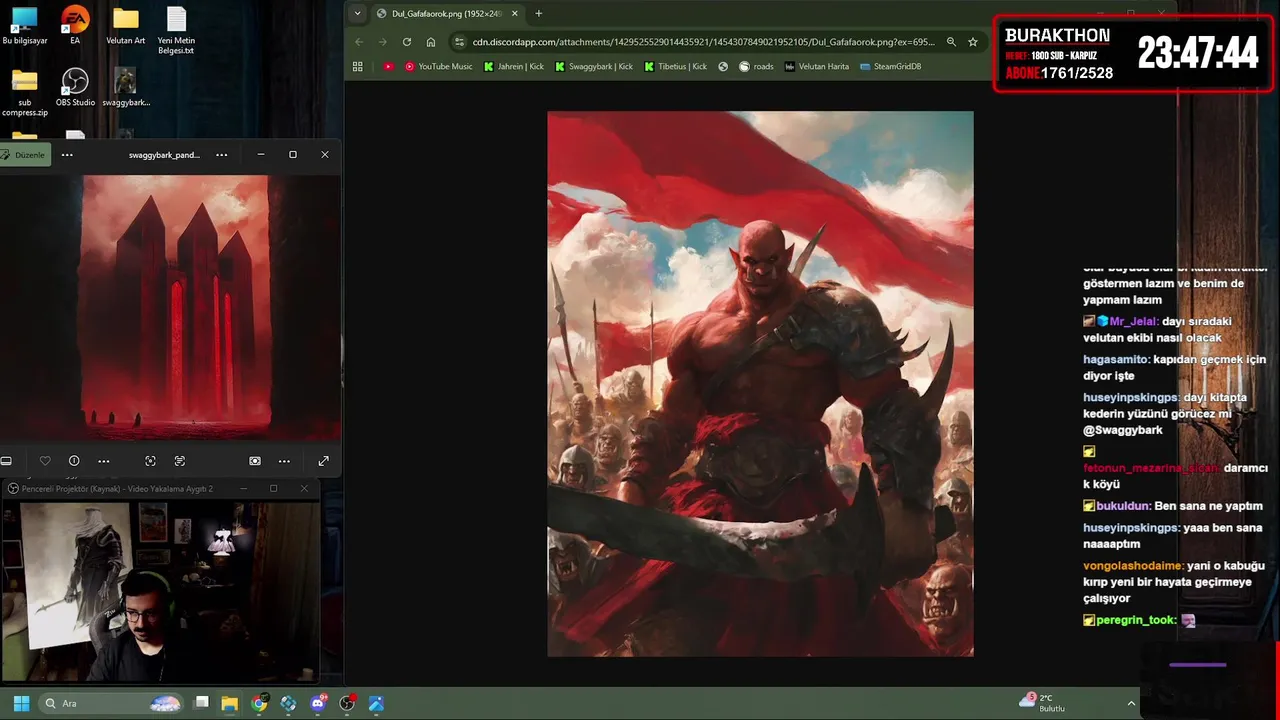Open the red YouTube bookmark icon

click(389, 67)
